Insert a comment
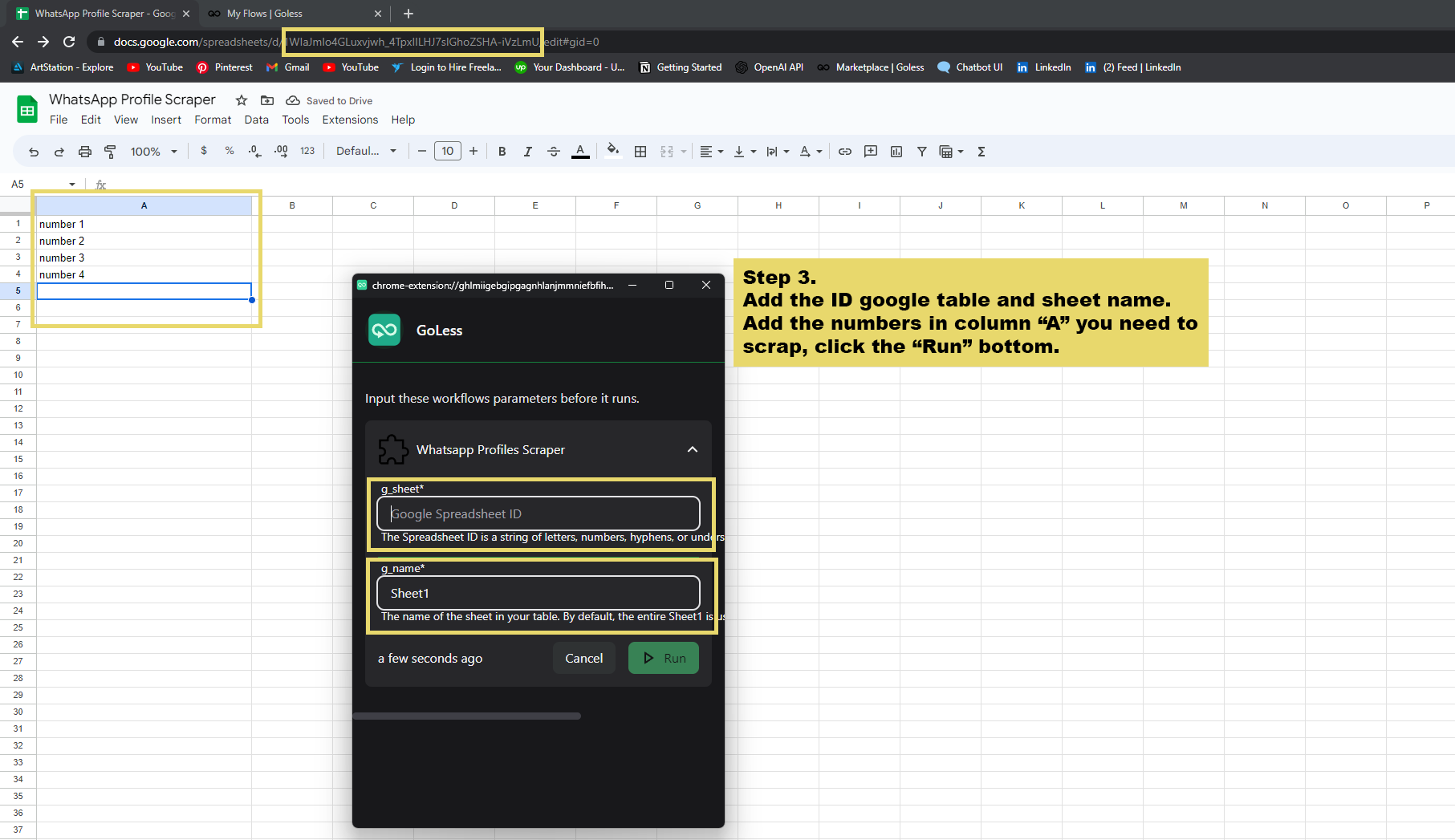This screenshot has height=840, width=1455. point(871,152)
